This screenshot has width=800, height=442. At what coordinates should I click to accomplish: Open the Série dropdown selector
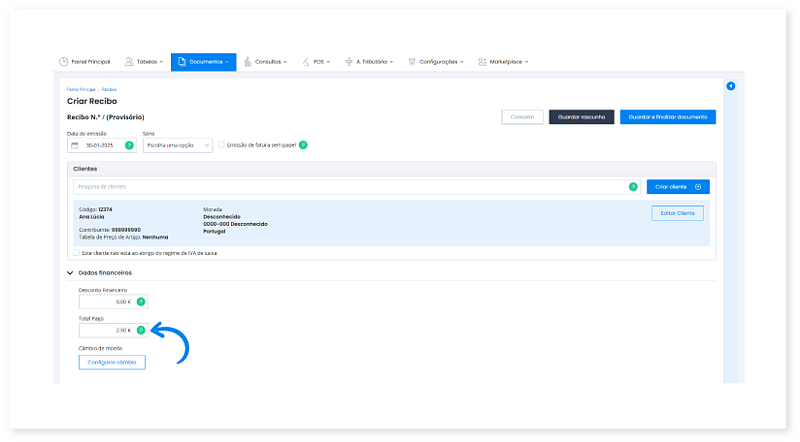point(179,145)
